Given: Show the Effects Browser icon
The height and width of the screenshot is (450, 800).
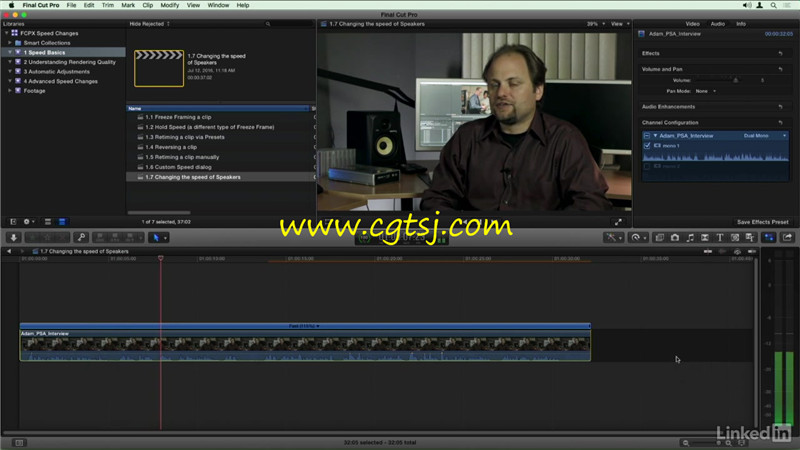Looking at the screenshot, I should pos(660,238).
